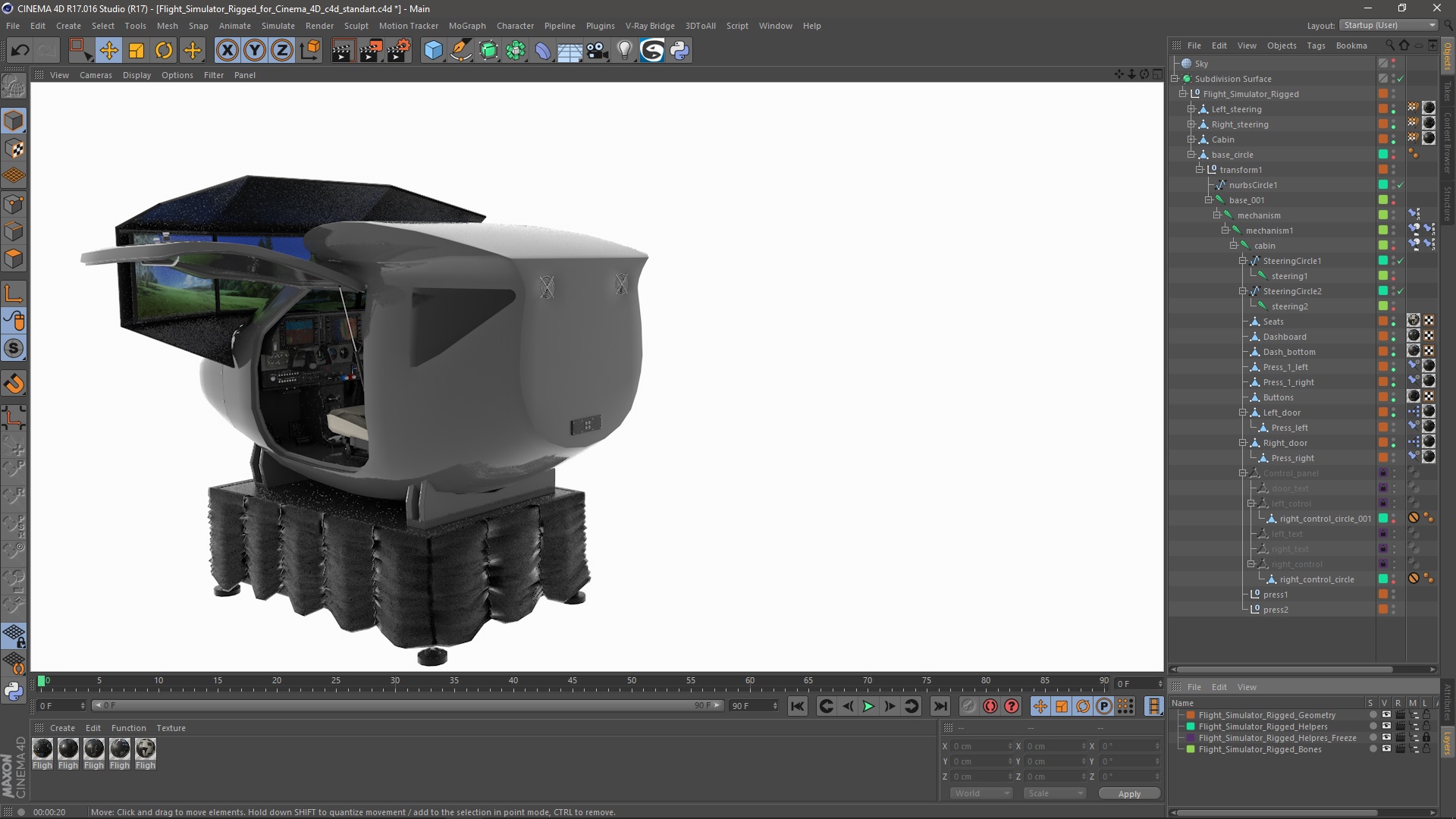The height and width of the screenshot is (819, 1456).
Task: Toggle nurbsCircle1 enable checkmark
Action: (x=1401, y=185)
